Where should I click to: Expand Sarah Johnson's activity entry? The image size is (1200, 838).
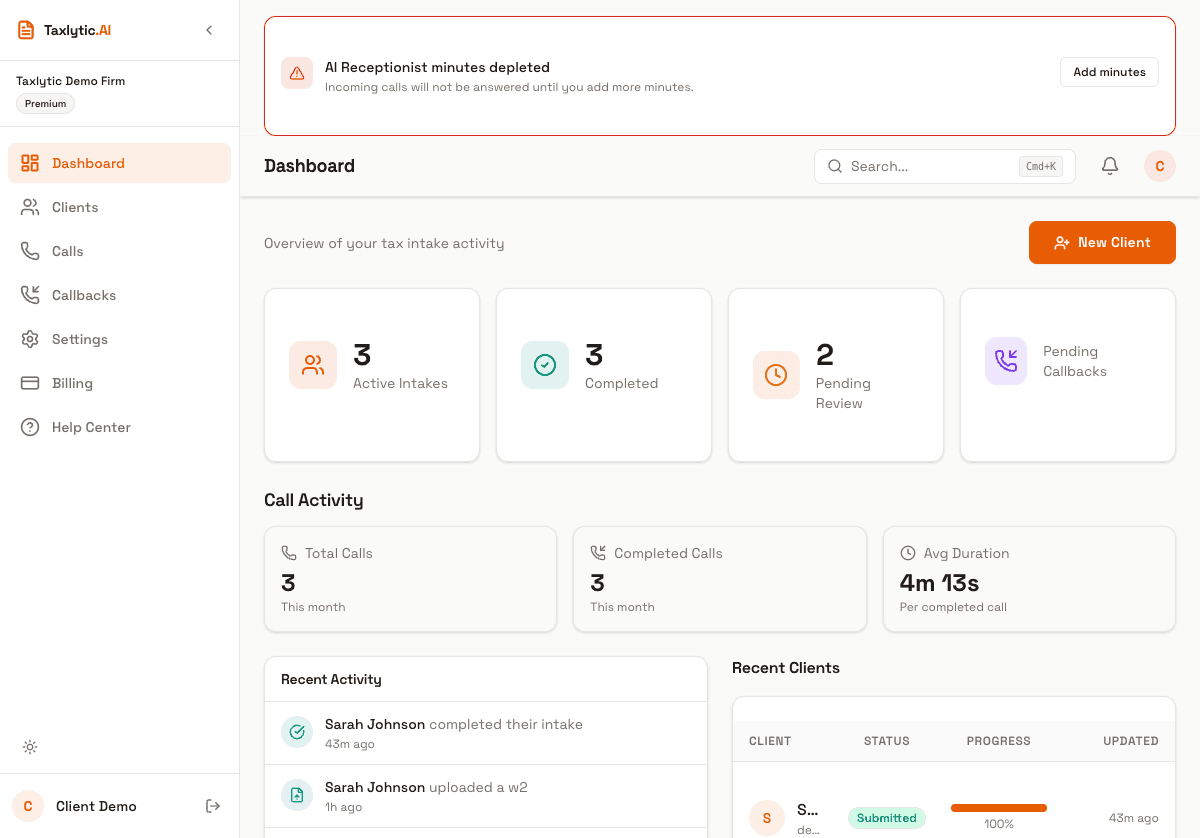click(x=486, y=731)
